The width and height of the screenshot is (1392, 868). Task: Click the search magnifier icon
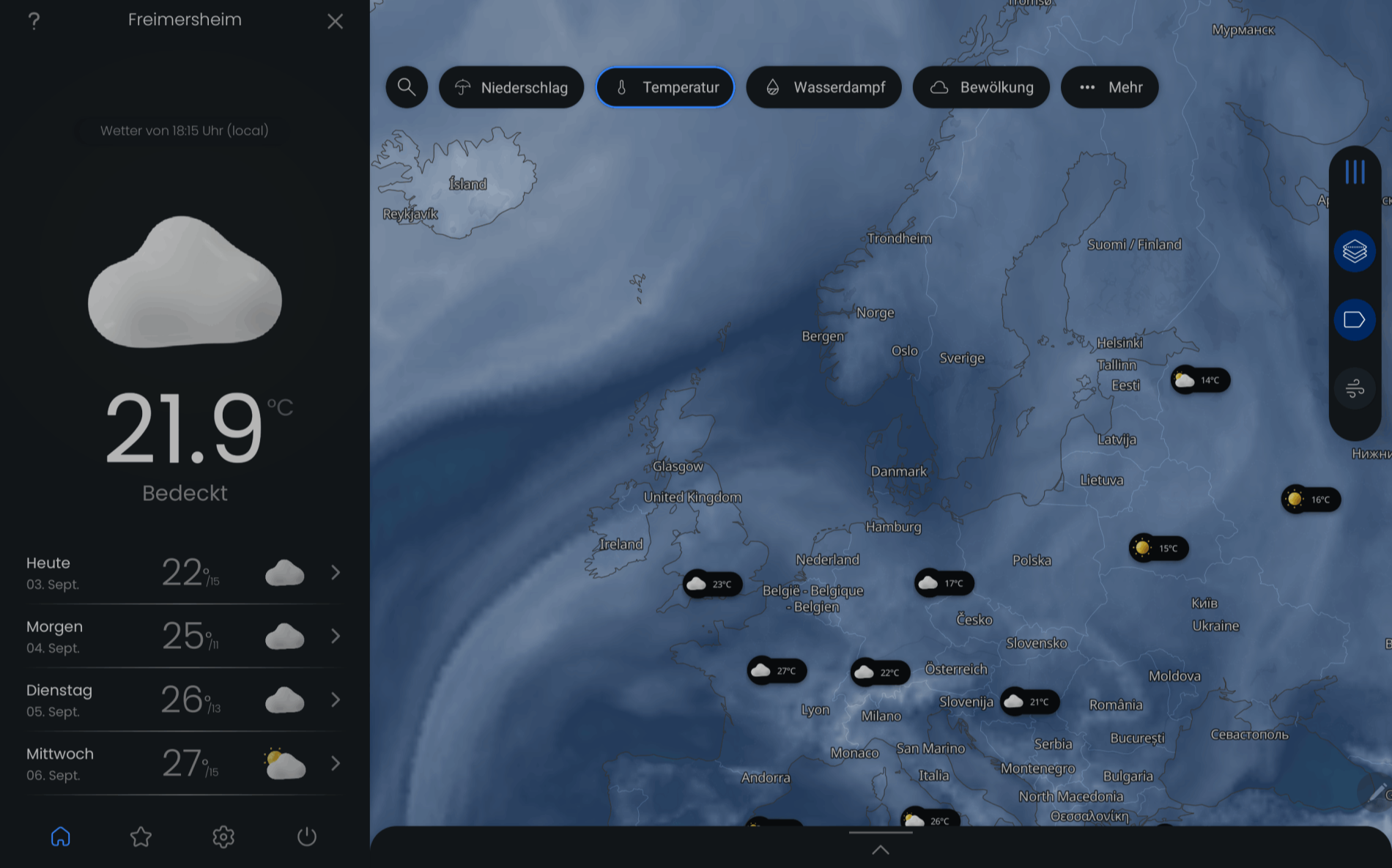[407, 87]
